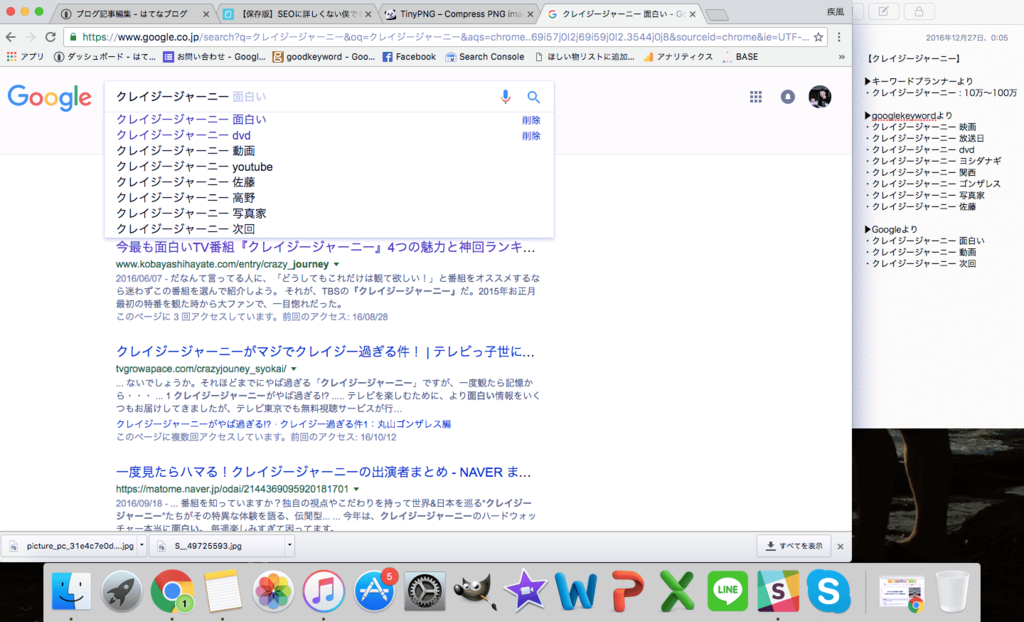Open Launchpad rocket in the Dock

click(121, 591)
